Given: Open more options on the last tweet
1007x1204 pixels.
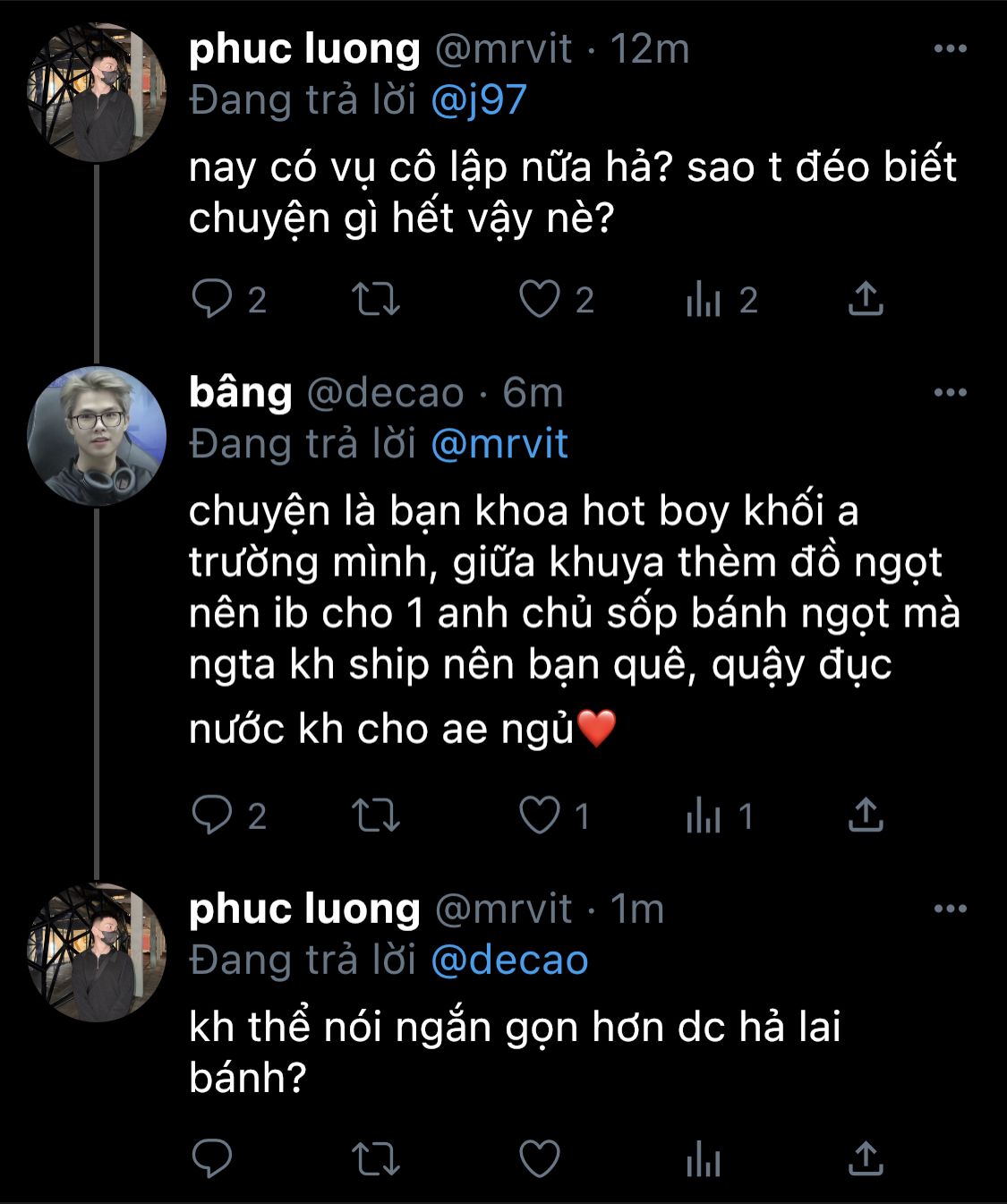Looking at the screenshot, I should click(x=950, y=909).
